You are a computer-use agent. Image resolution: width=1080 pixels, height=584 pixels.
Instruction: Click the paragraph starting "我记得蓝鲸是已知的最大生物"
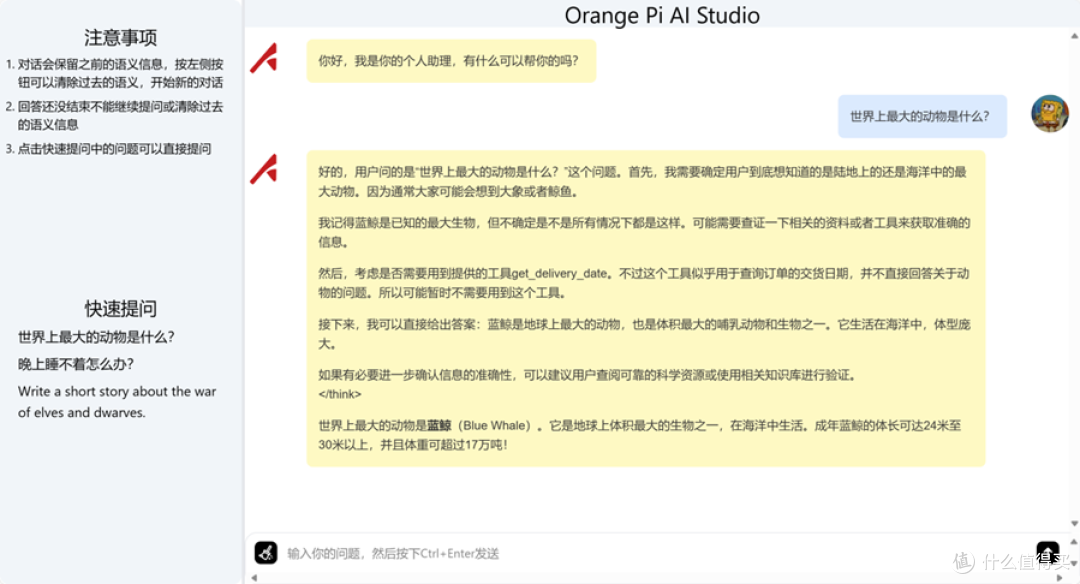644,232
